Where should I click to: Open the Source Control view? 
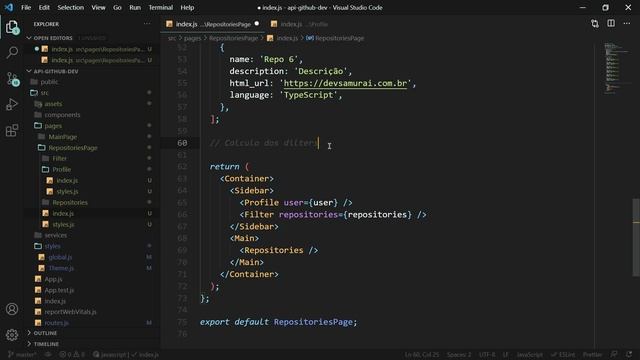pyautogui.click(x=12, y=78)
